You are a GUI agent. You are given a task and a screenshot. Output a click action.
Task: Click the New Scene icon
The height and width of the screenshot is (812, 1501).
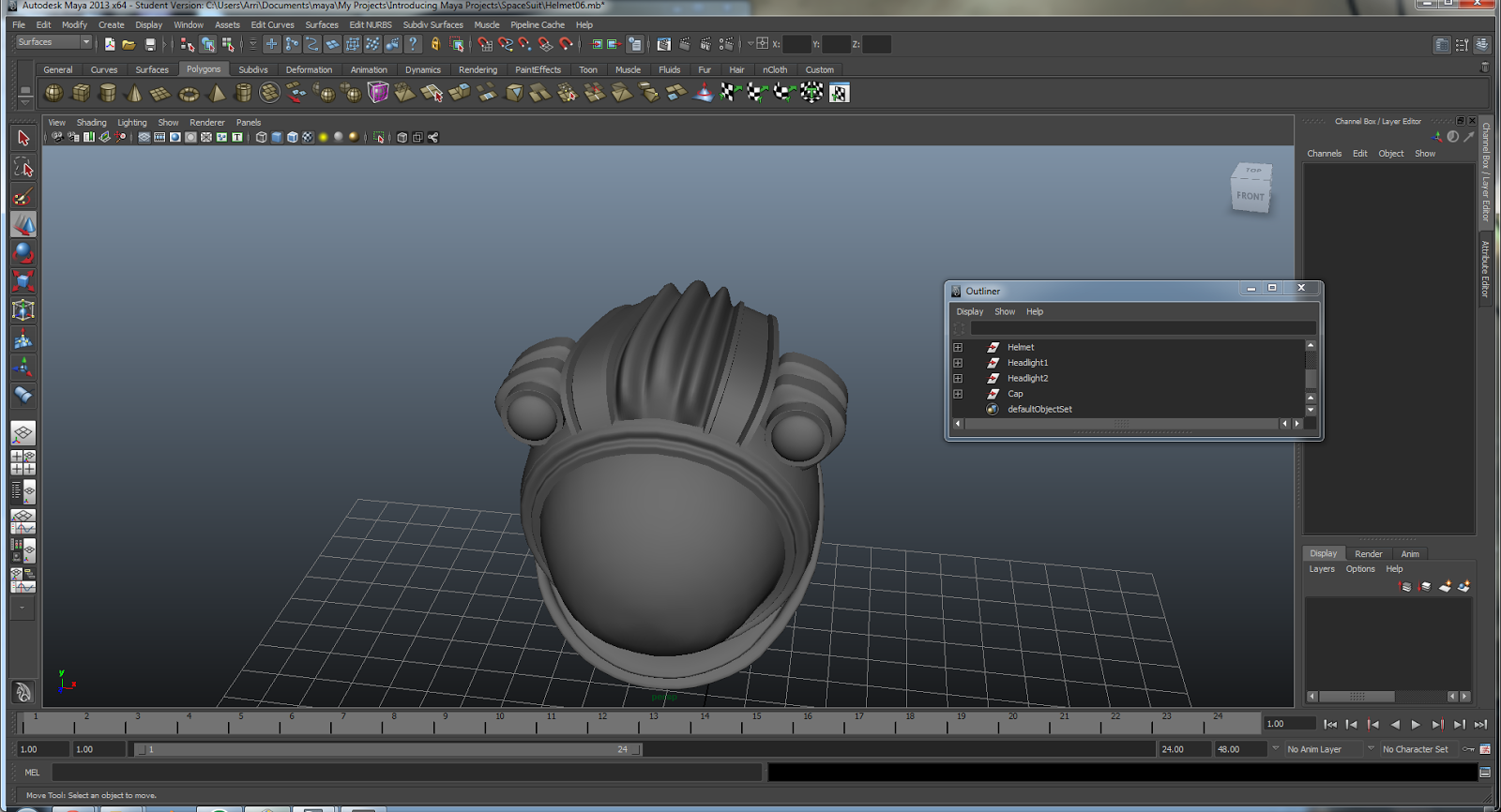pyautogui.click(x=110, y=44)
